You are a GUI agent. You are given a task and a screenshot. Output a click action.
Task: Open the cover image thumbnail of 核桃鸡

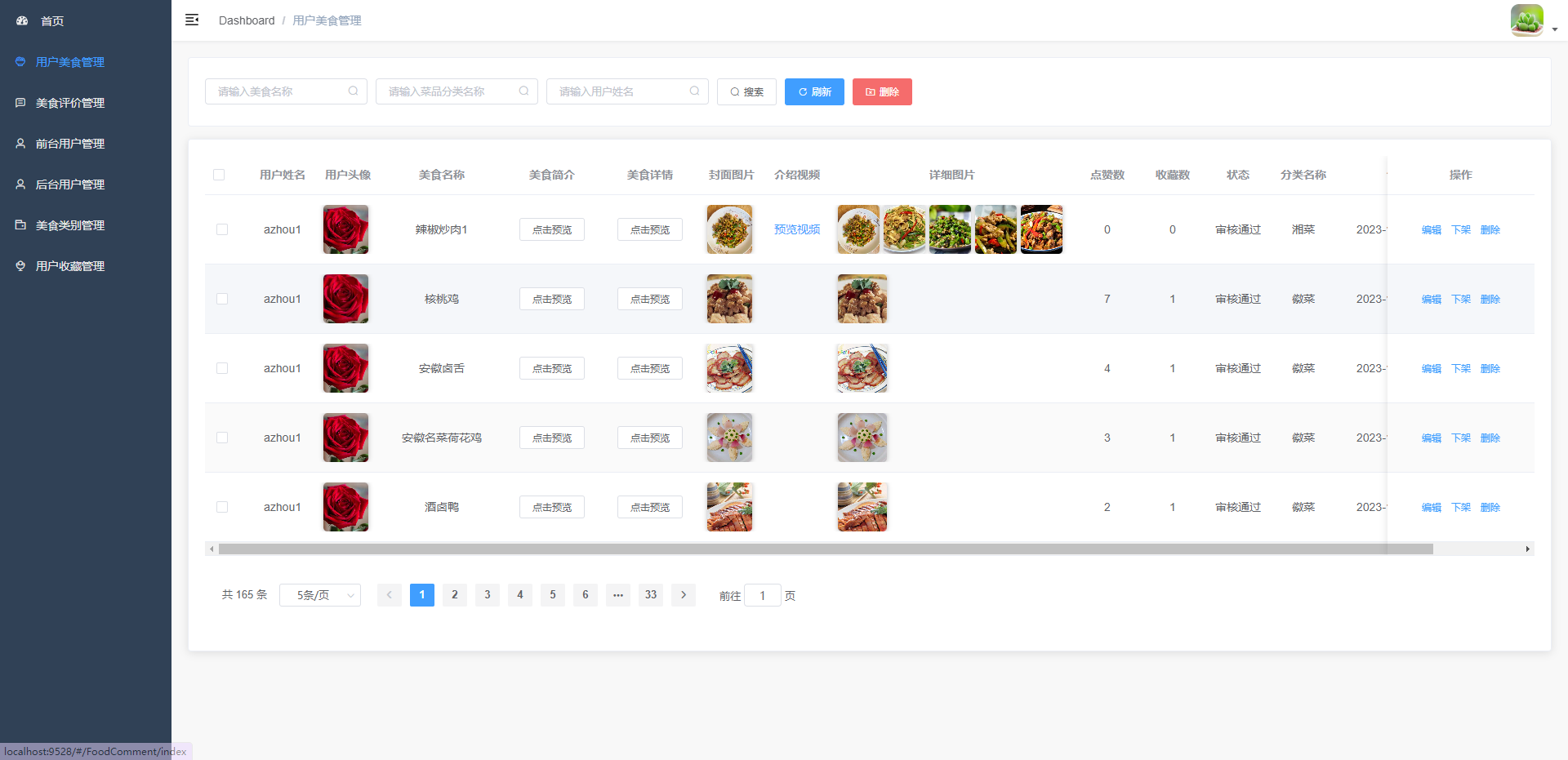coord(729,299)
